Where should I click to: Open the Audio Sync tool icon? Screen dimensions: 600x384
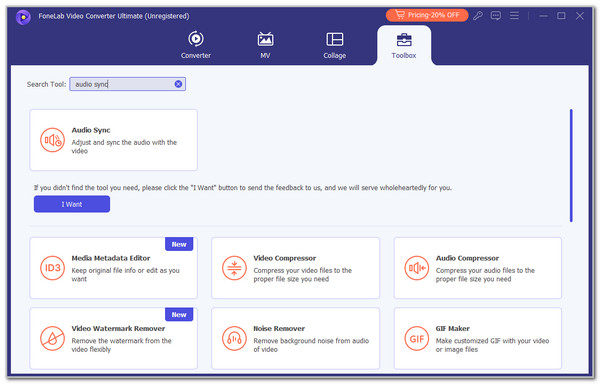[x=52, y=140]
